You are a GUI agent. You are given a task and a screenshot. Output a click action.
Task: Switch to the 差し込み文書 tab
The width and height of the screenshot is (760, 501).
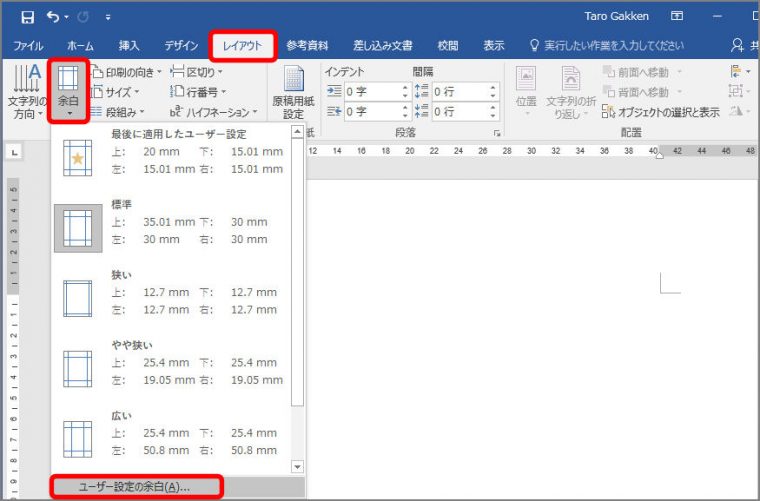pos(382,46)
